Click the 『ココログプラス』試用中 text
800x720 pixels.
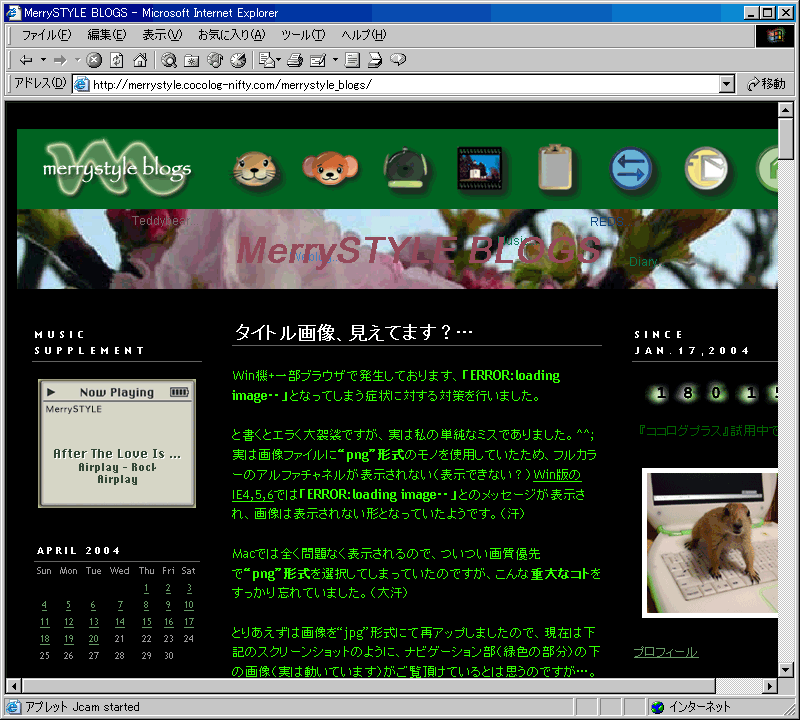[708, 431]
